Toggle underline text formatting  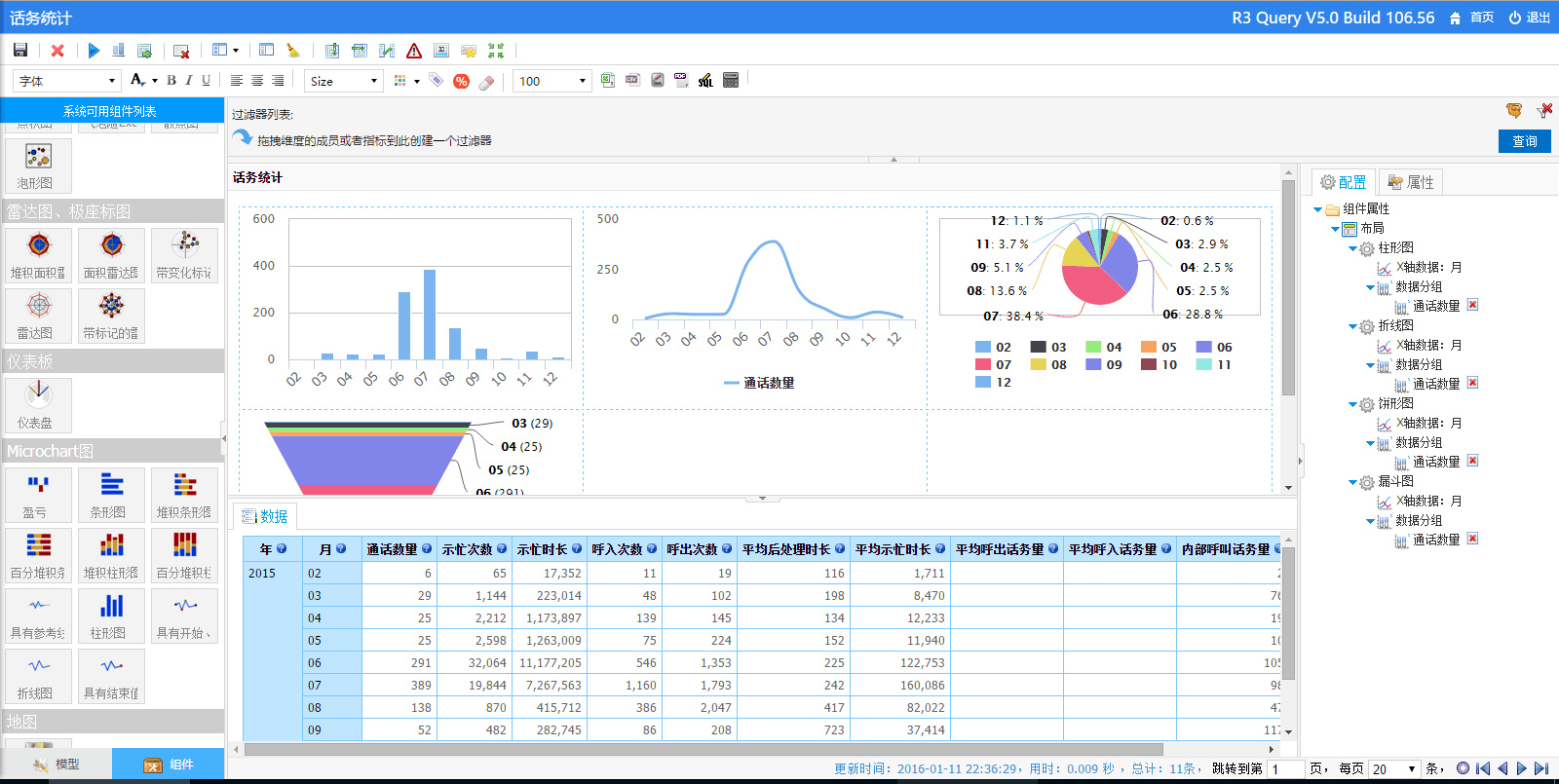206,81
